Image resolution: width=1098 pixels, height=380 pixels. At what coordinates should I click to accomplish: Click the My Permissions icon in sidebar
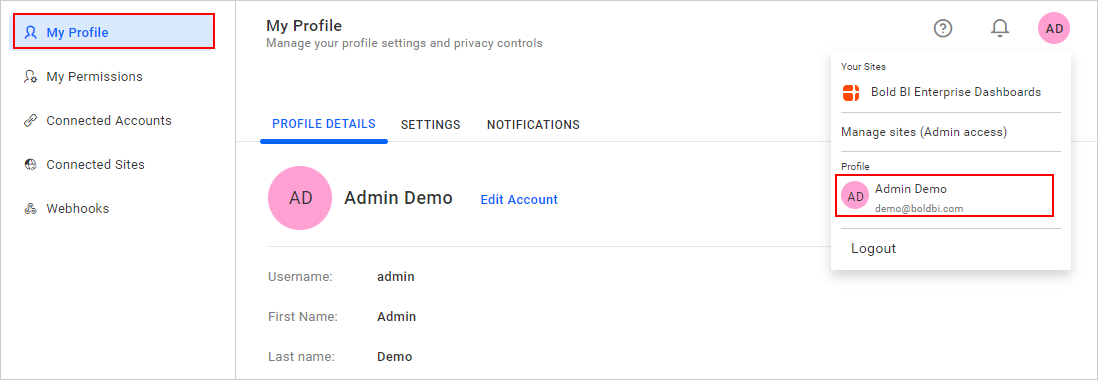tap(30, 76)
